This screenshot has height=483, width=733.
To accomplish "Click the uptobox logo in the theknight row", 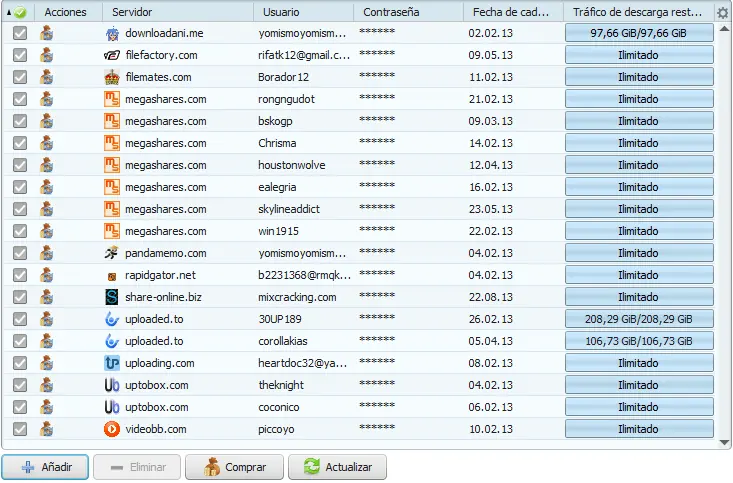I will coord(112,385).
